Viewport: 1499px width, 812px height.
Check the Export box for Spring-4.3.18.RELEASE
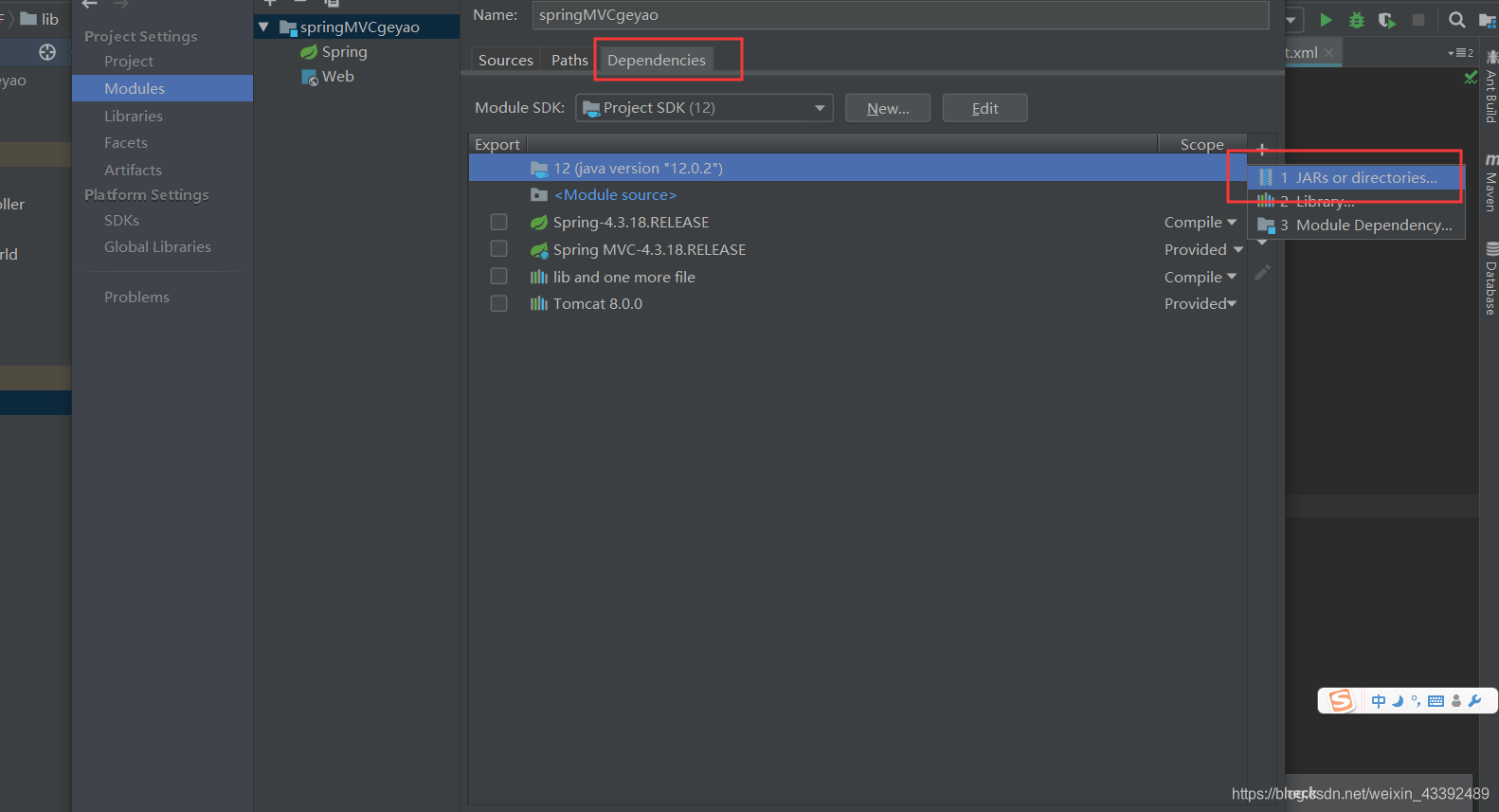click(x=498, y=222)
